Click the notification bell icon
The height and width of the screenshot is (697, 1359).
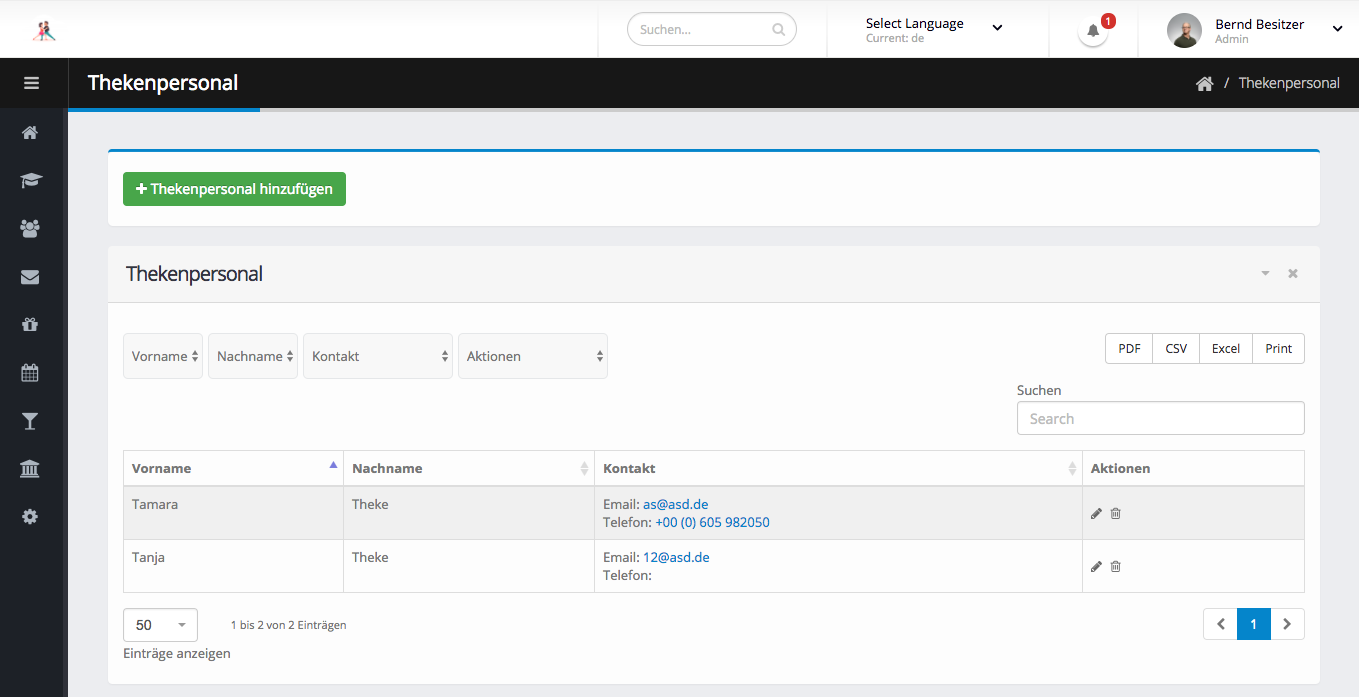1093,30
